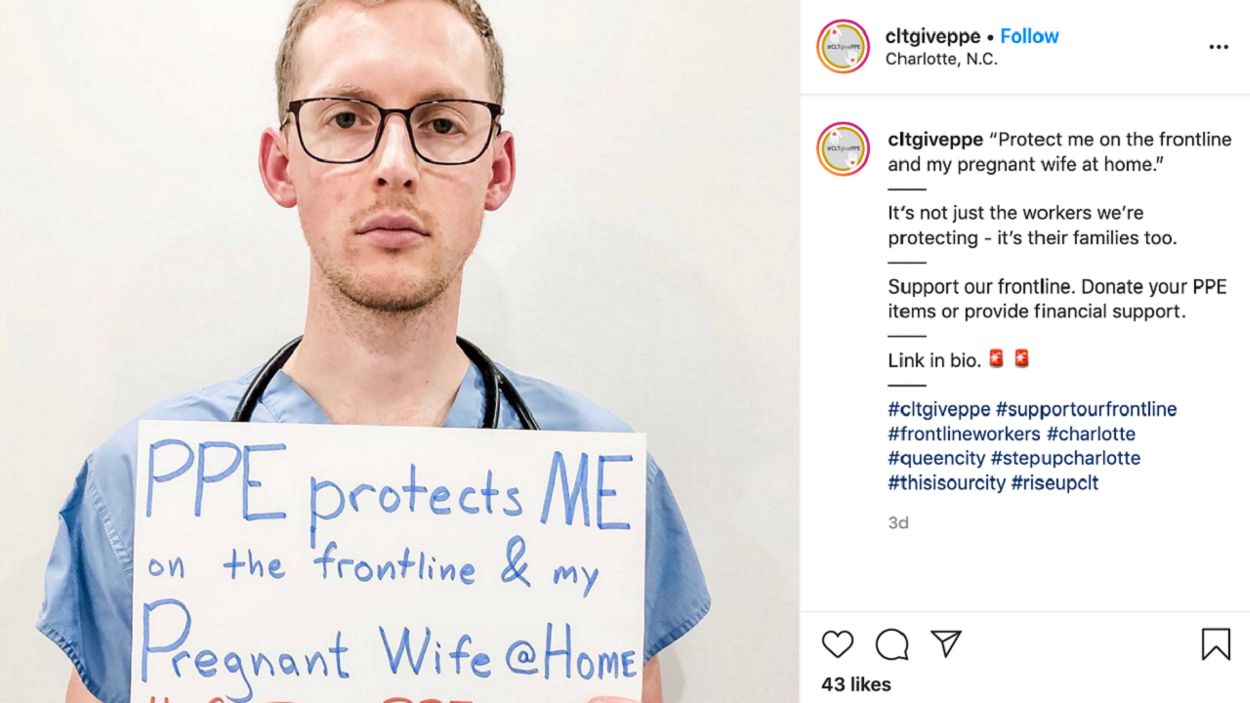Follow the cltgiveppe account
Image resolution: width=1250 pixels, height=703 pixels.
tap(1029, 36)
